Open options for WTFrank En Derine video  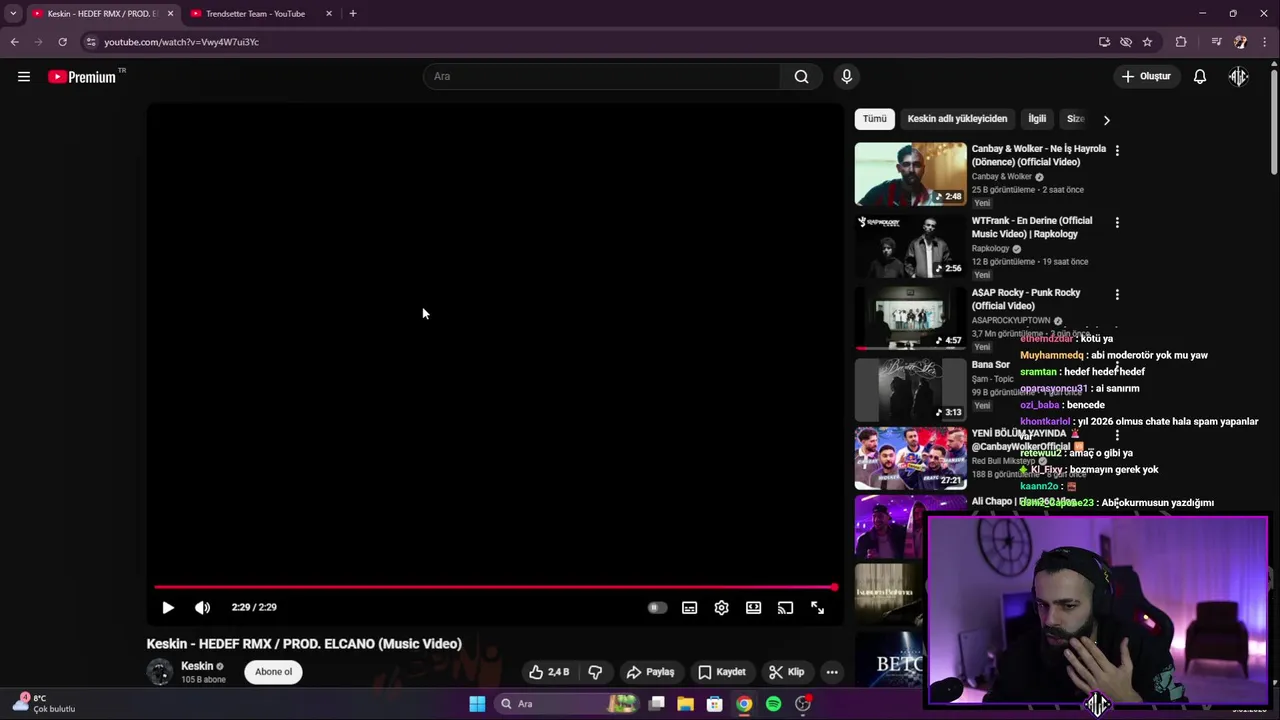point(1117,222)
